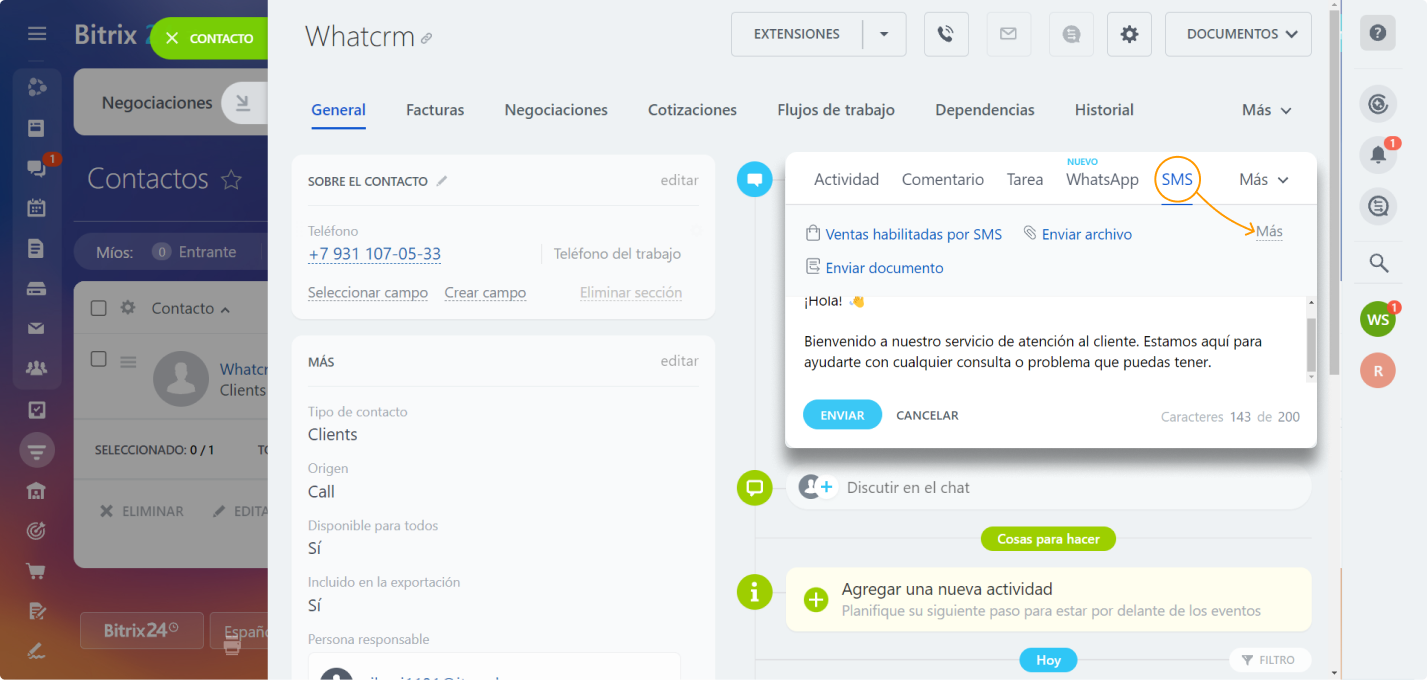Viewport: 1427px width, 680px height.
Task: Click the phone number +7 931 107-05-33
Action: tap(375, 254)
